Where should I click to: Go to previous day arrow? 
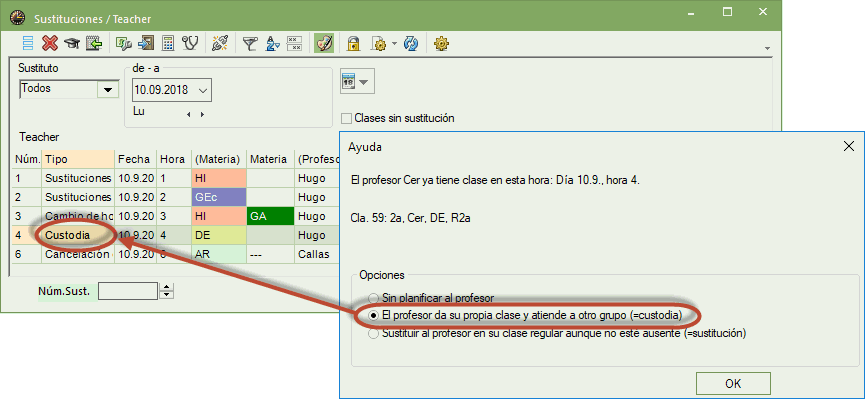(x=189, y=114)
